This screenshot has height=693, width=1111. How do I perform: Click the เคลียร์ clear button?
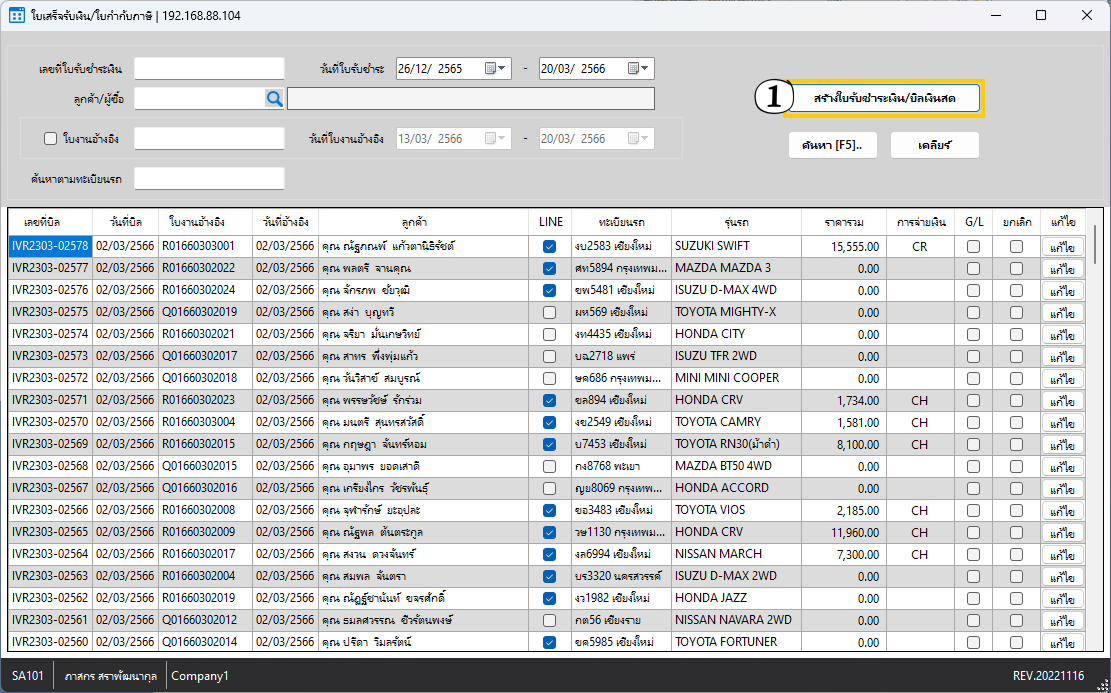934,145
